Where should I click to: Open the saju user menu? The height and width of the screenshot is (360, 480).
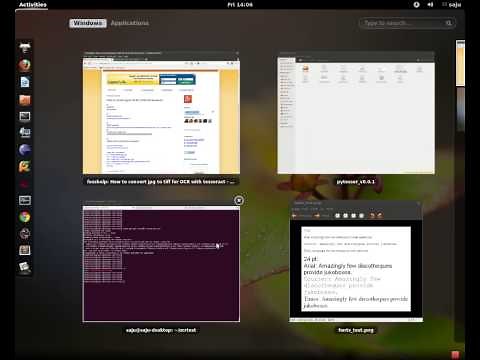point(452,5)
